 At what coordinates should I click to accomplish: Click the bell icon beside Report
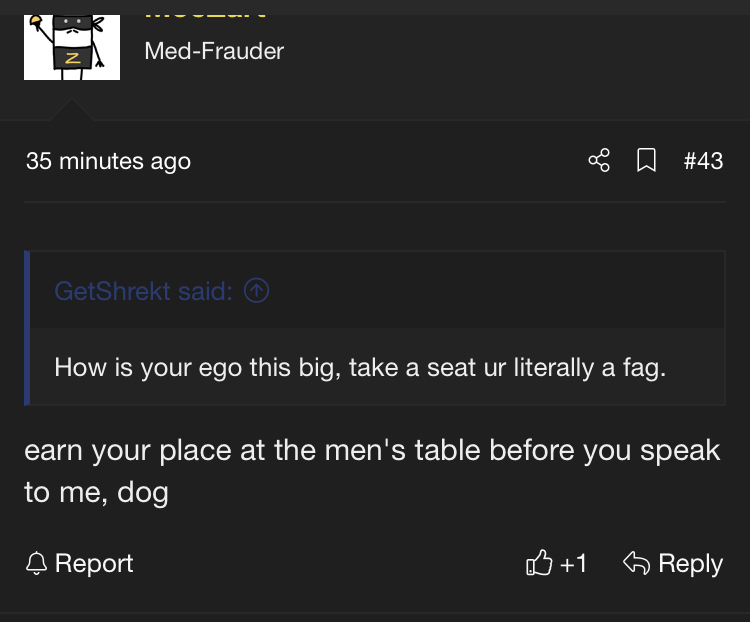pos(37,564)
